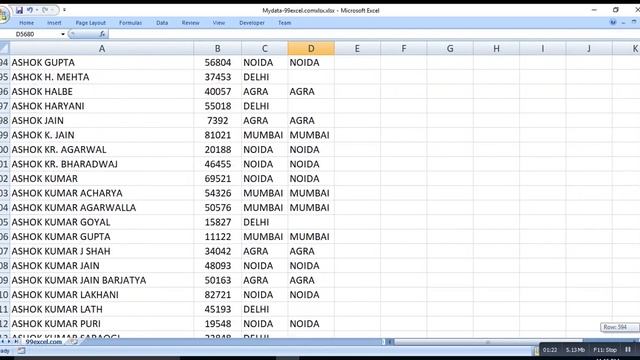The image size is (640, 360).
Task: Click the value 56804 in column B
Action: click(x=218, y=62)
